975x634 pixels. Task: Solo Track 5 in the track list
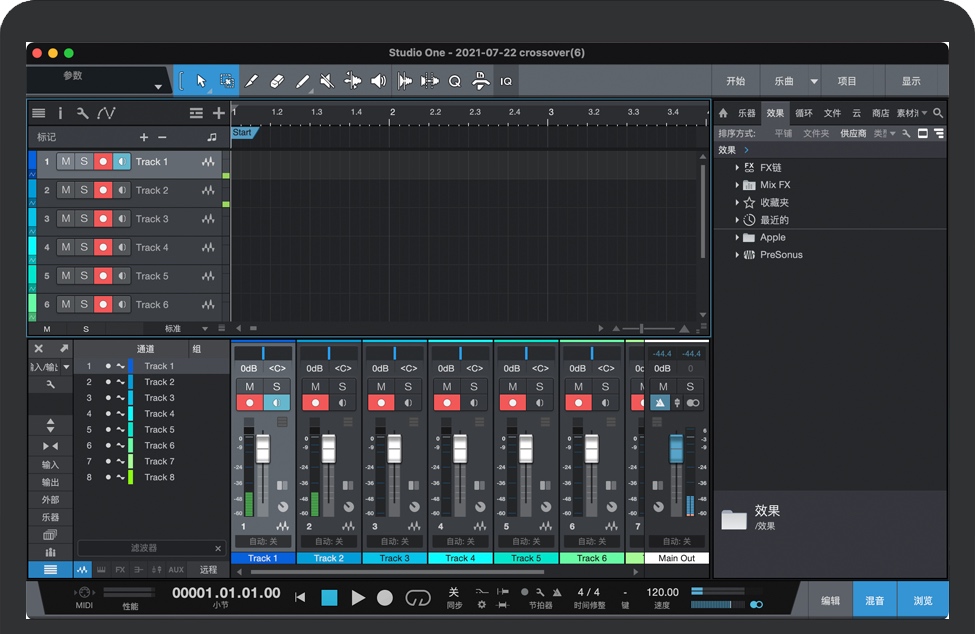84,276
